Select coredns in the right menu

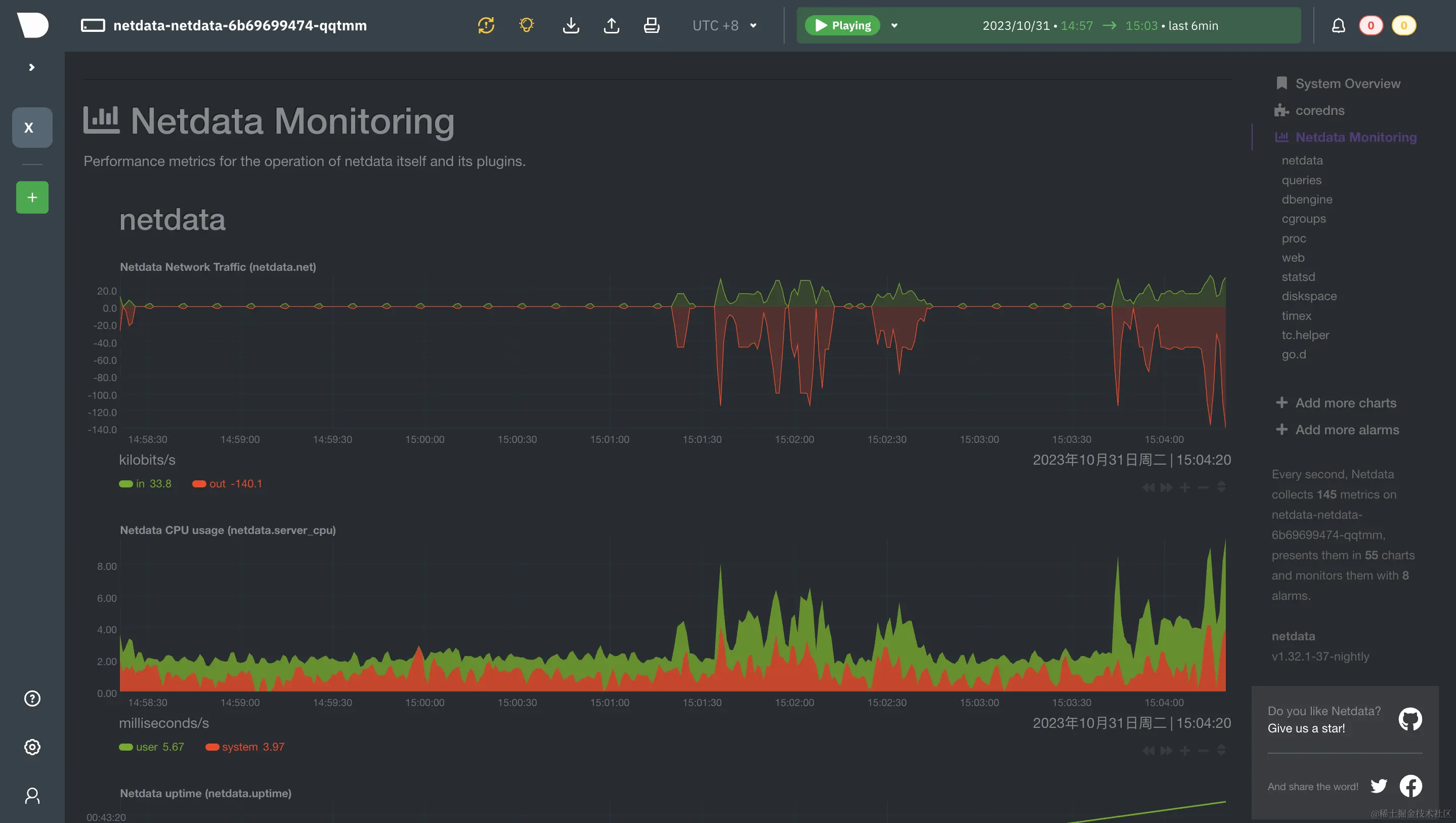click(1319, 110)
